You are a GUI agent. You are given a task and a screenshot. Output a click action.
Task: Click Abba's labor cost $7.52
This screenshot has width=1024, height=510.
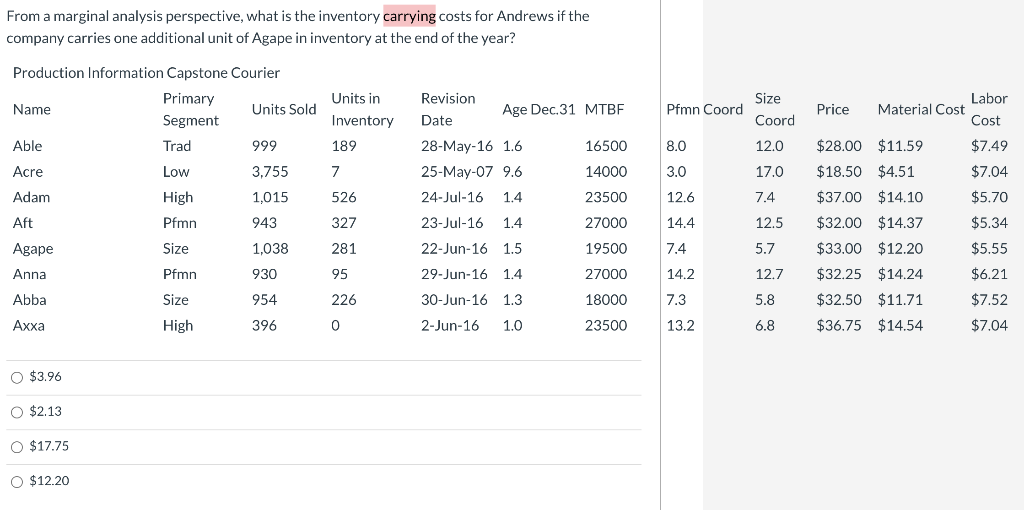[x=989, y=300]
